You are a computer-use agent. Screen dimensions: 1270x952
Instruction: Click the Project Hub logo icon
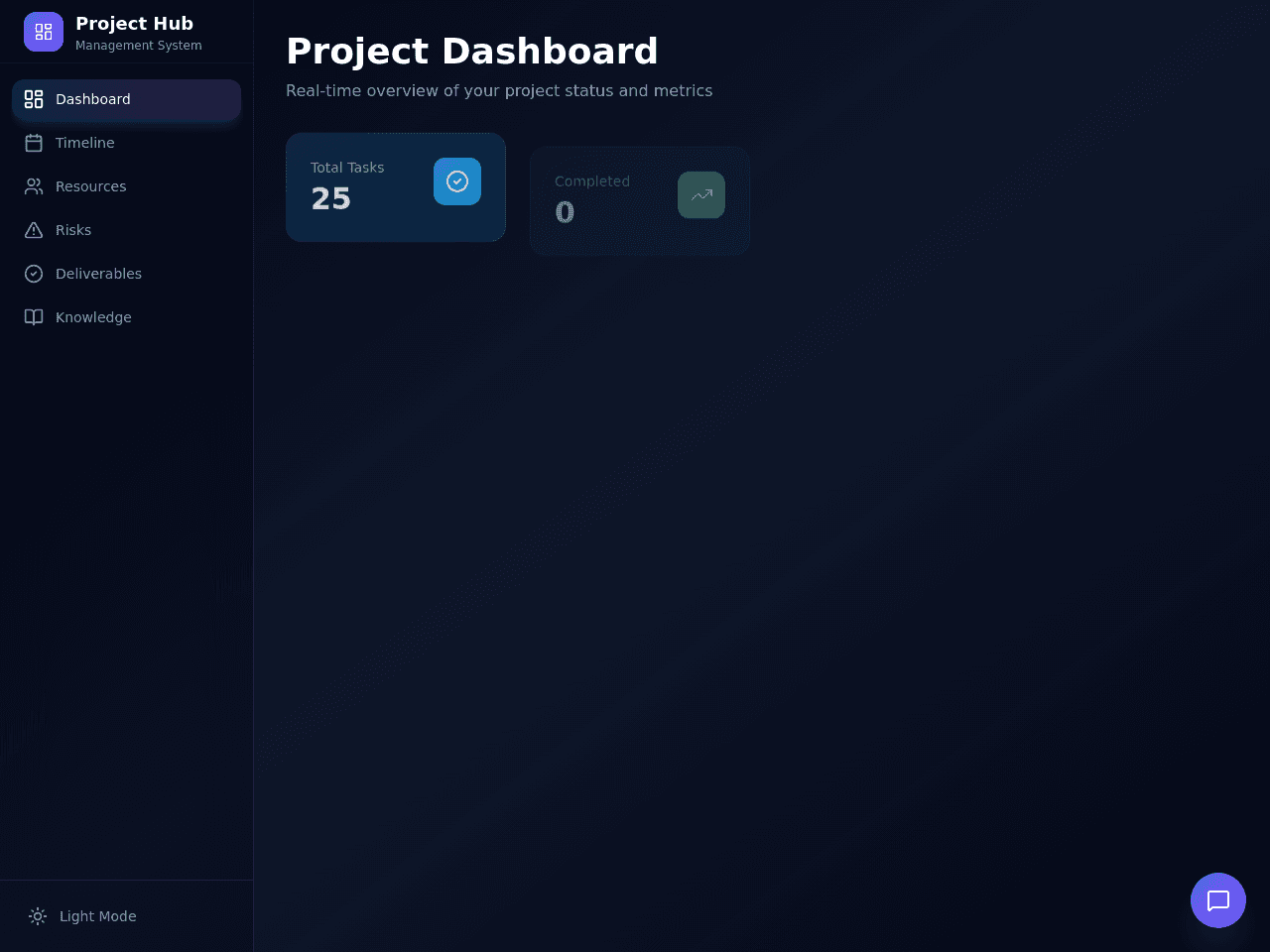[x=44, y=32]
